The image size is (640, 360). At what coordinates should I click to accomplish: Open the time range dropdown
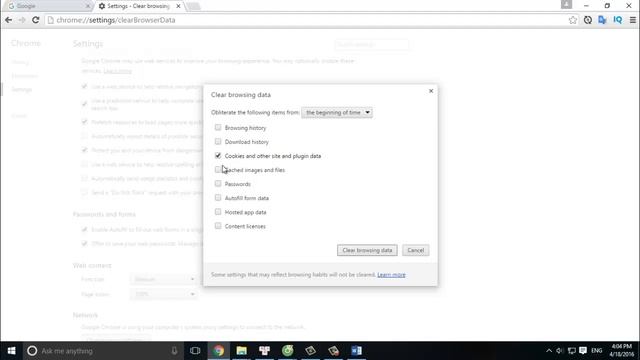[337, 112]
